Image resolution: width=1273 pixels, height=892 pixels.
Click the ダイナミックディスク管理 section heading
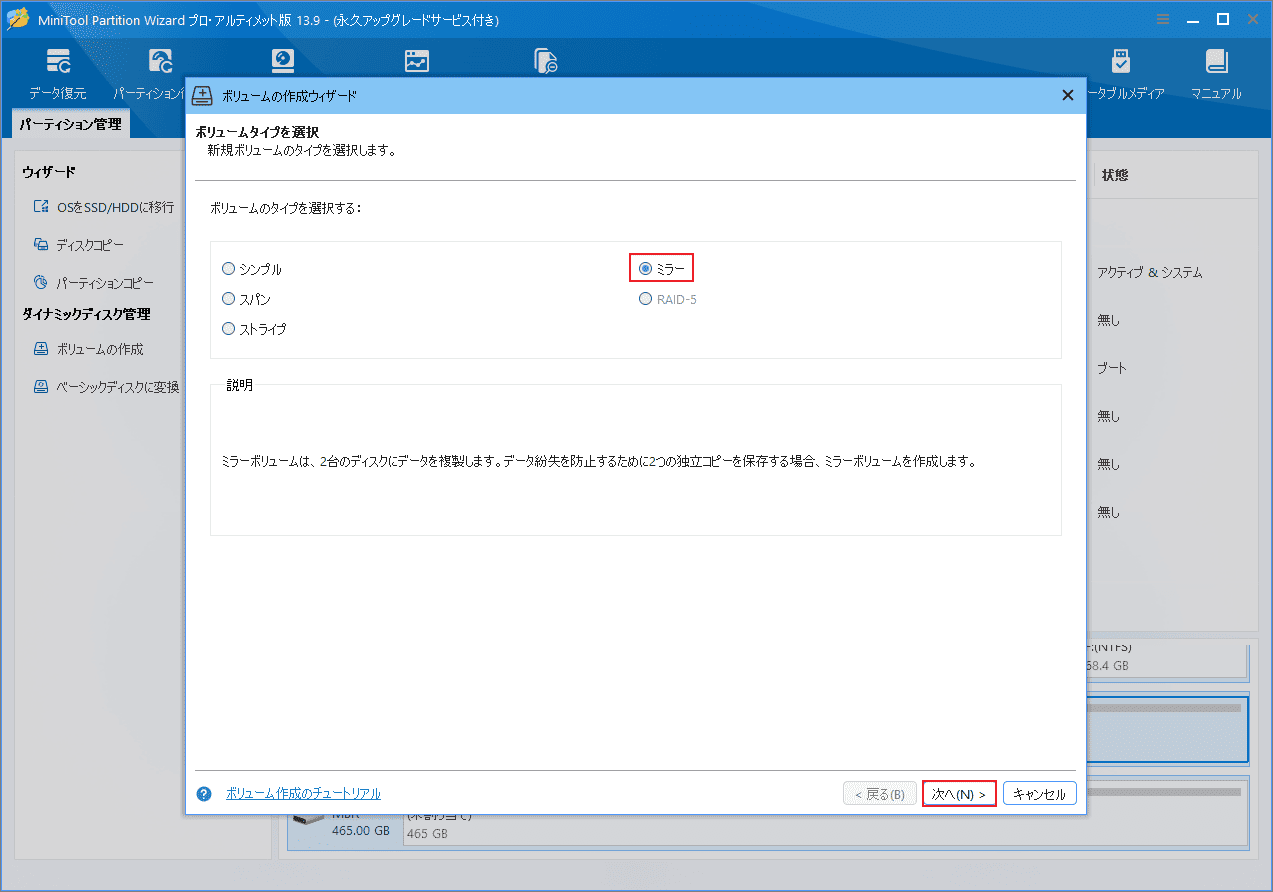point(86,314)
